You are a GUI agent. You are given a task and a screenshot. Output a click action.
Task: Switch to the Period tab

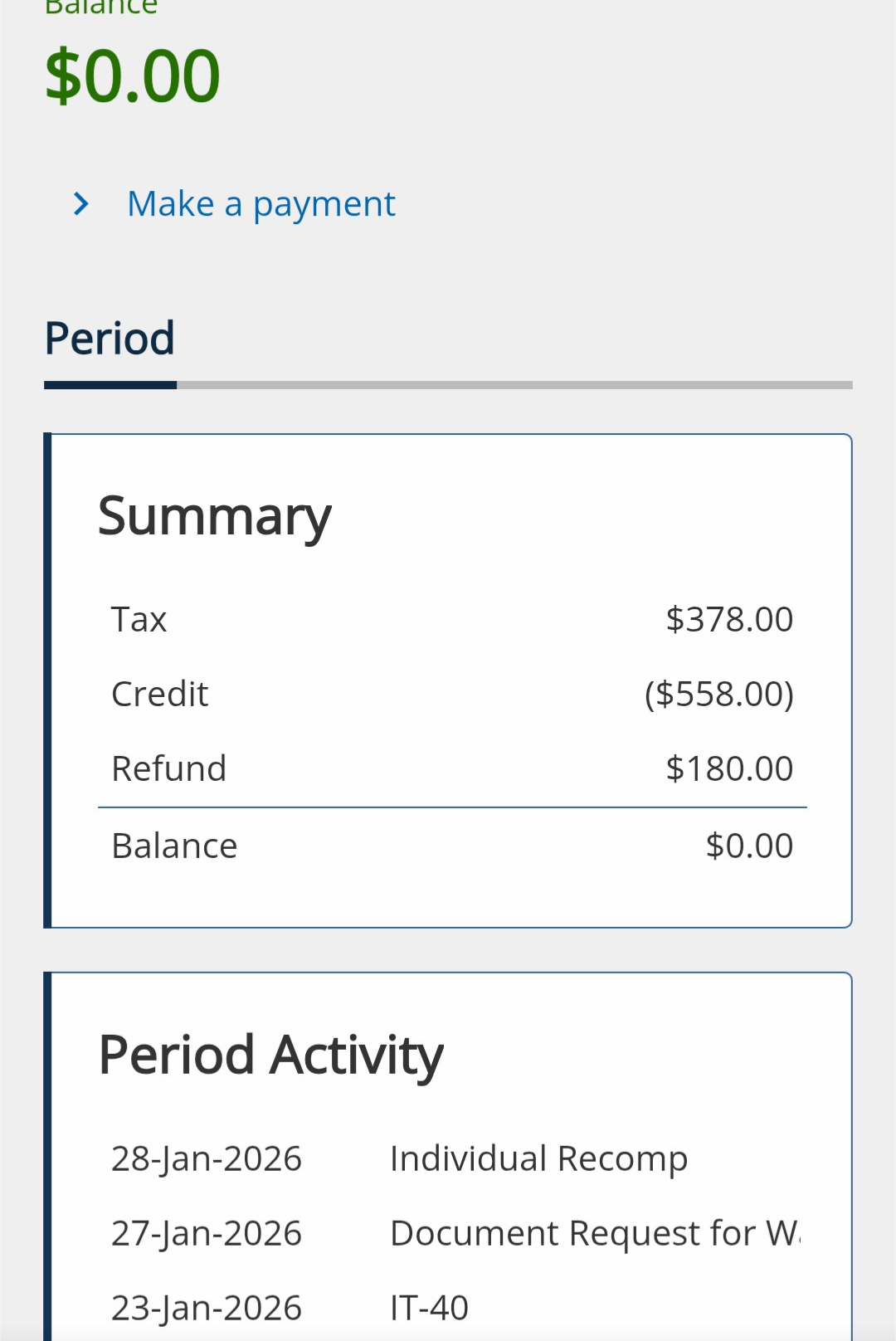tap(110, 339)
